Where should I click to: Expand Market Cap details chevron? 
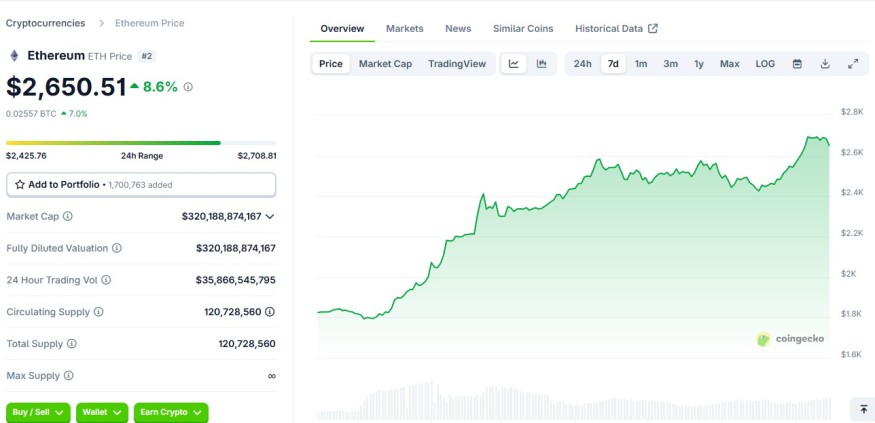point(270,217)
